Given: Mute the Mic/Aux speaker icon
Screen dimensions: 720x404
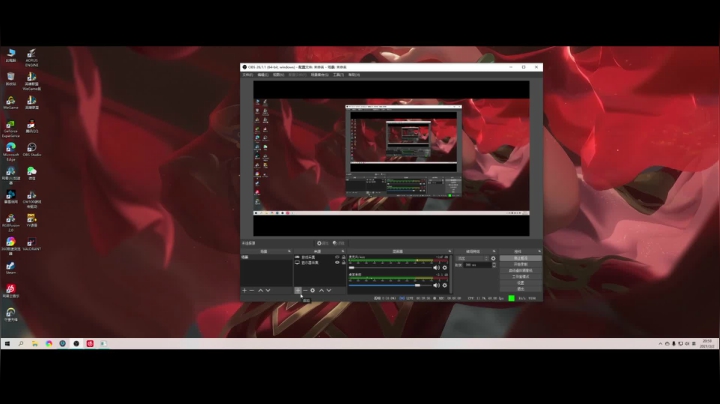Looking at the screenshot, I should click(x=436, y=268).
